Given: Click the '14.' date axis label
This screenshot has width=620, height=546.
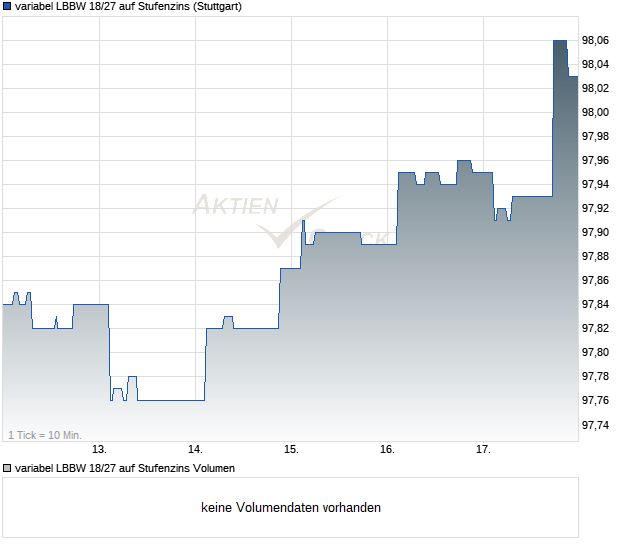Looking at the screenshot, I should point(195,449).
